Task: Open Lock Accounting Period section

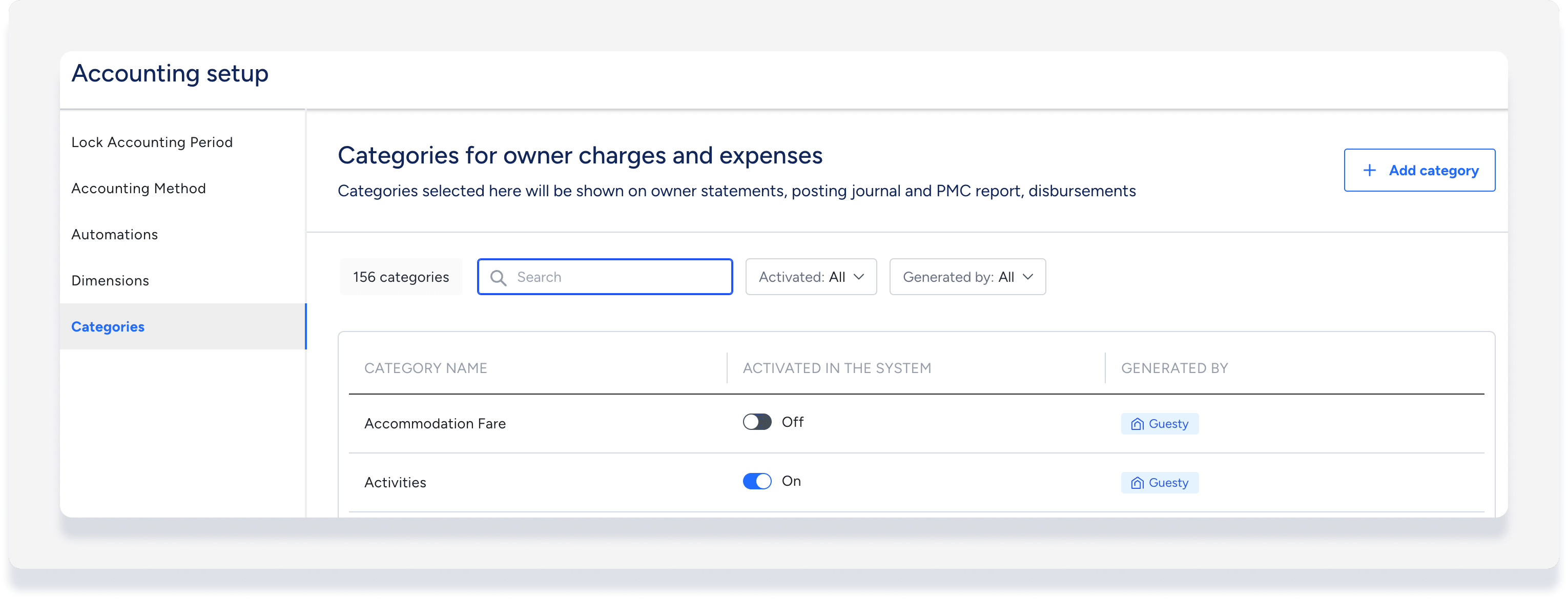Action: (152, 142)
